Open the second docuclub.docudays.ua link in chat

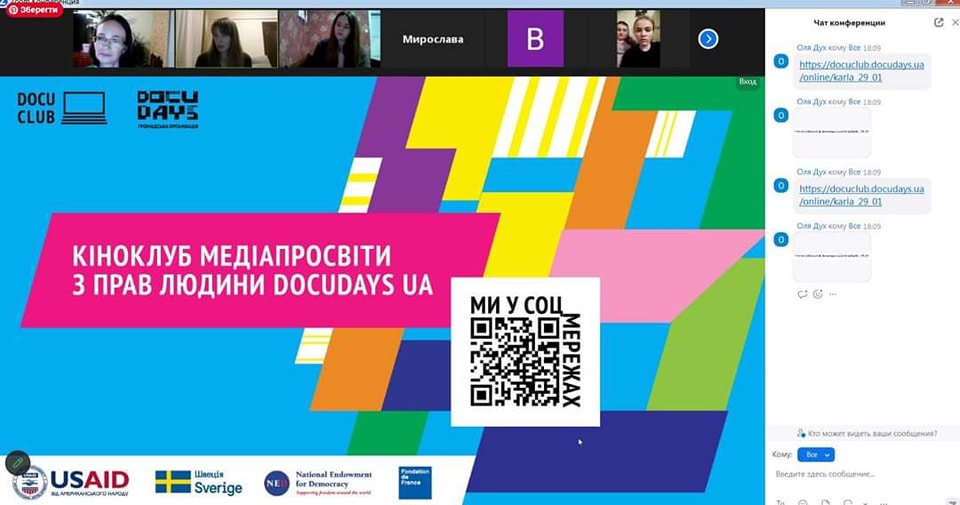coord(861,195)
